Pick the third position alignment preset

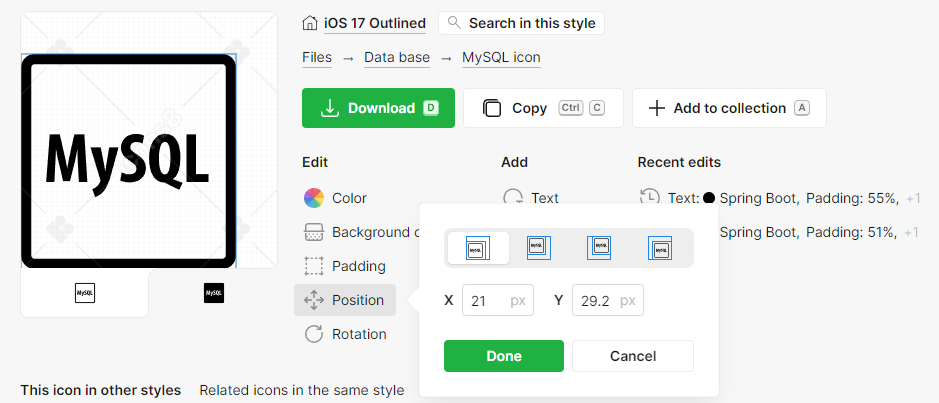[x=599, y=247]
